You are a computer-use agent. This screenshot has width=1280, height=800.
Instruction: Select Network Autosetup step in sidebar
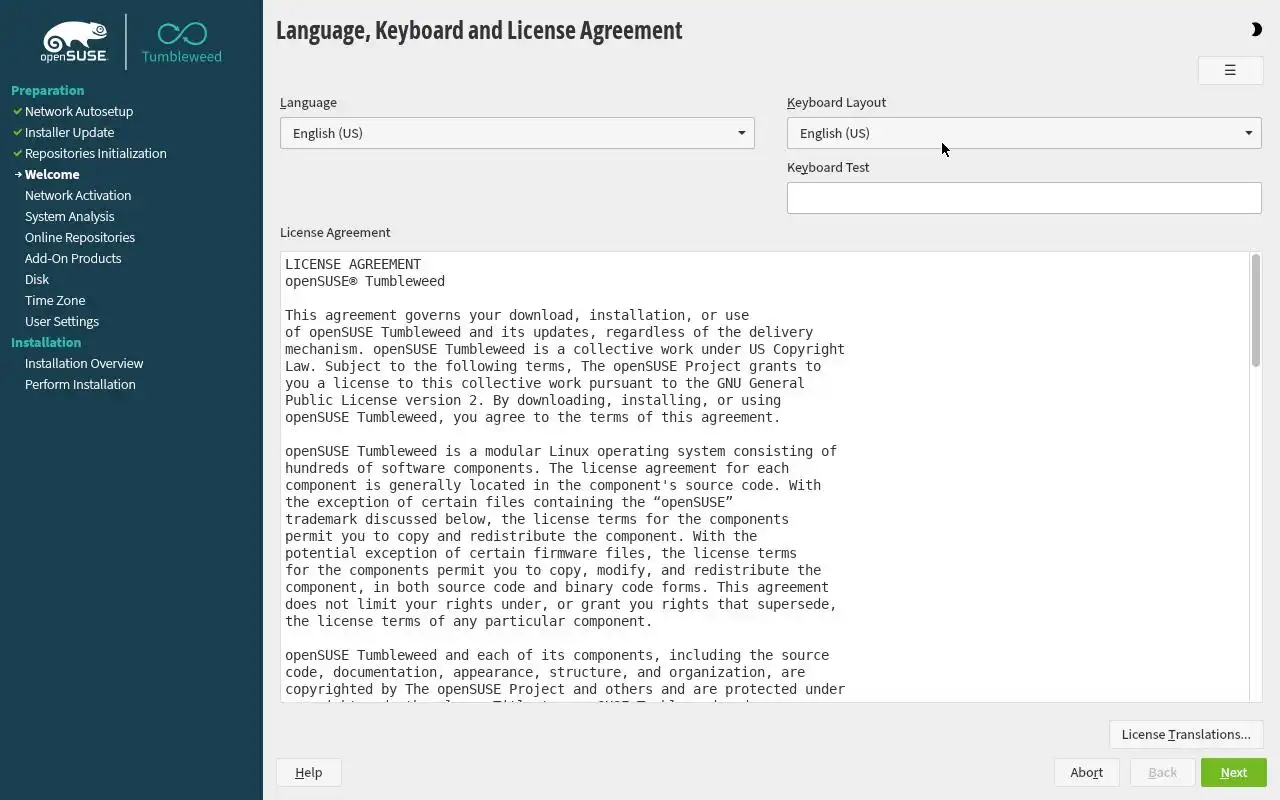(79, 111)
